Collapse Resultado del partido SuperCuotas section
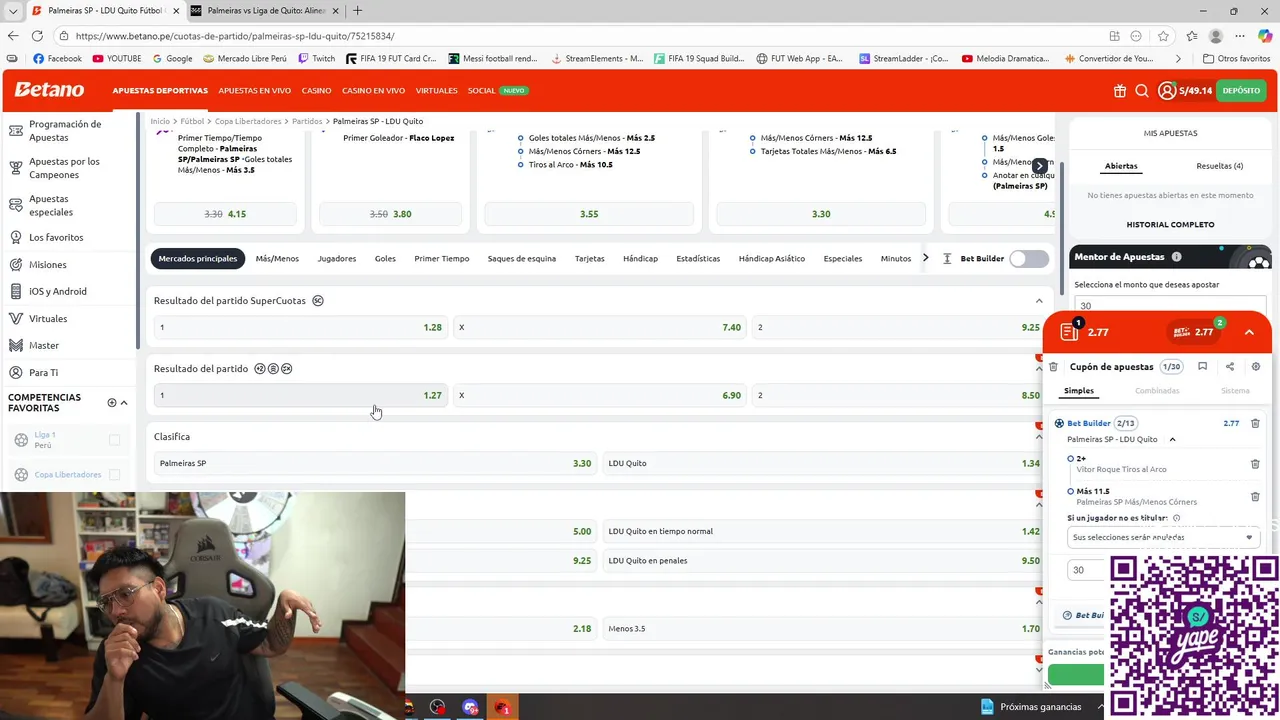The width and height of the screenshot is (1280, 720). tap(1039, 301)
